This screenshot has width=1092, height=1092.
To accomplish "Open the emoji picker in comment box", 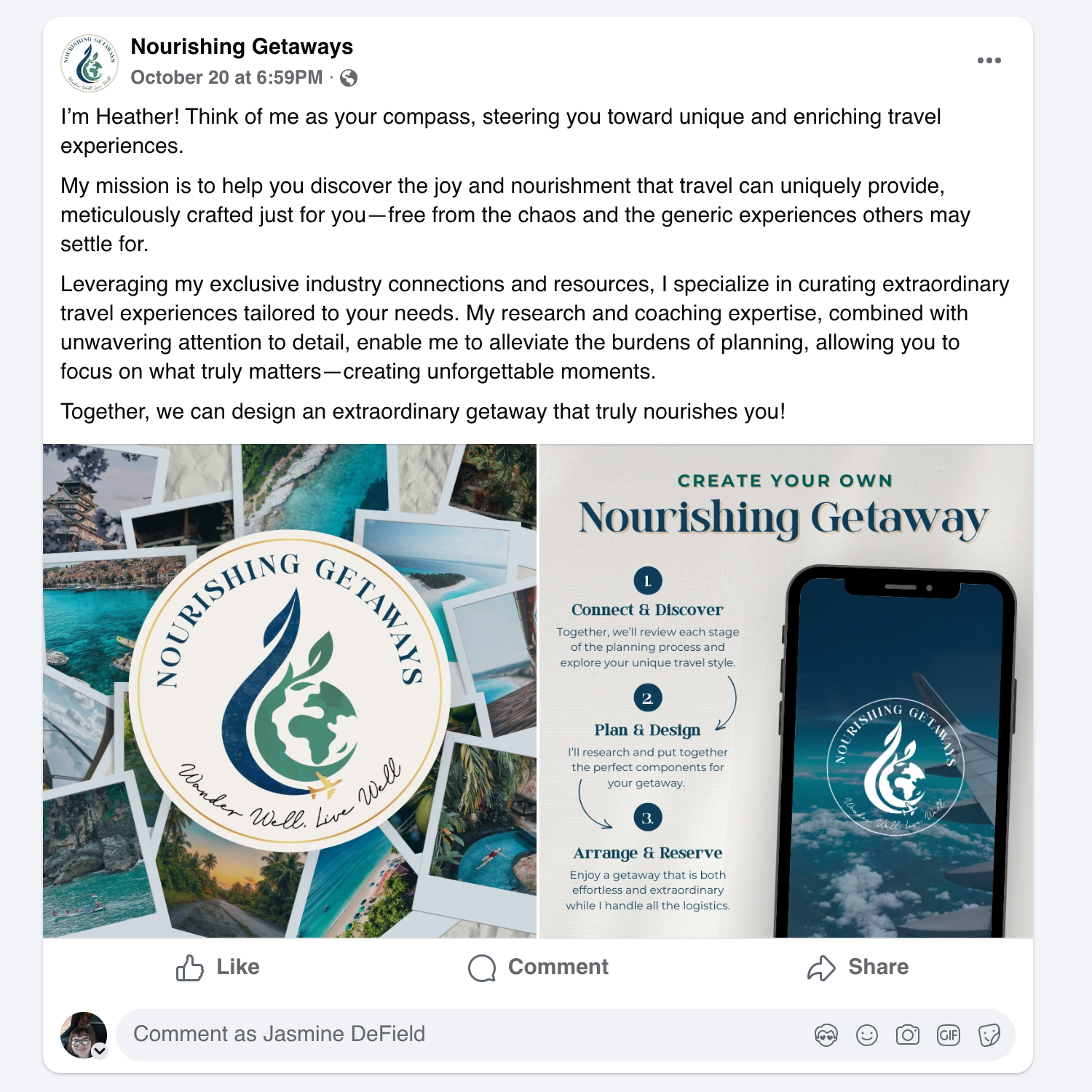I will 867,1034.
